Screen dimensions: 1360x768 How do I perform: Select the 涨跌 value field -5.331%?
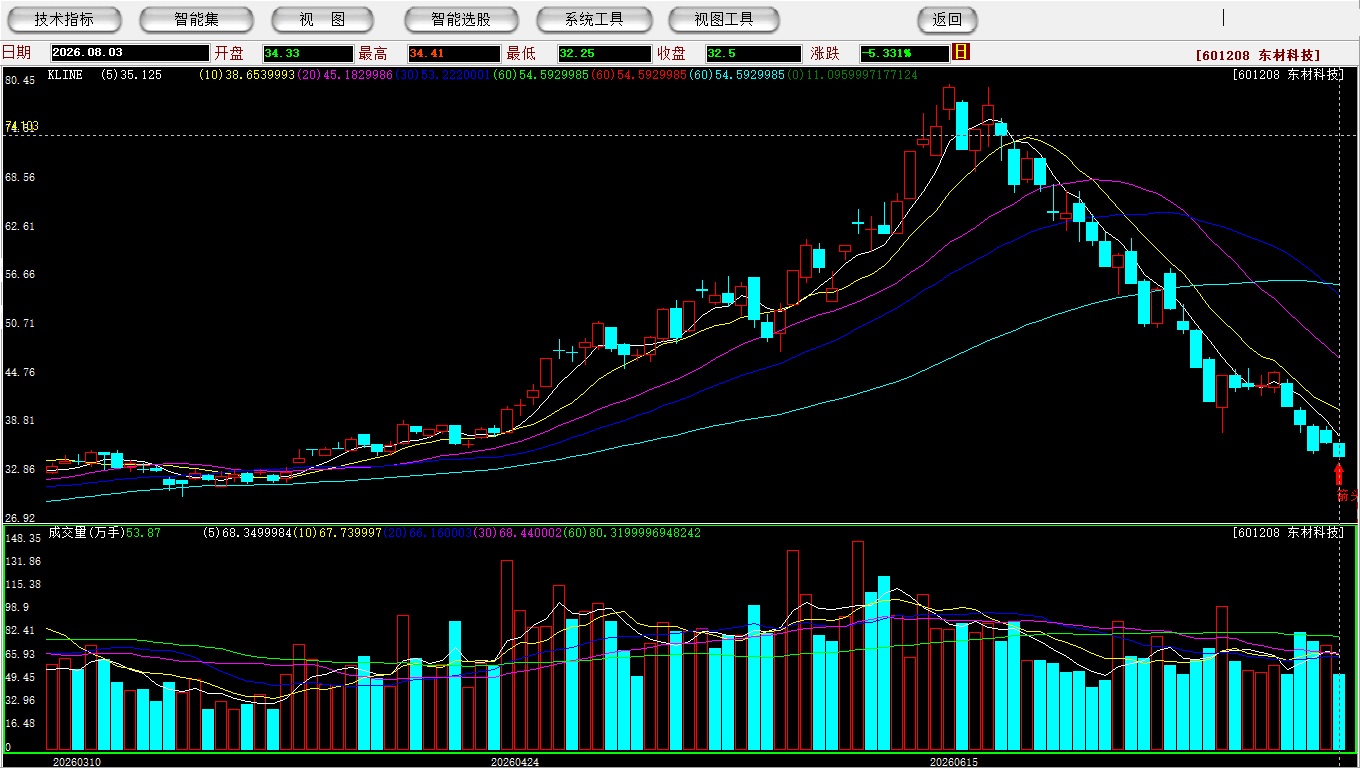point(905,53)
